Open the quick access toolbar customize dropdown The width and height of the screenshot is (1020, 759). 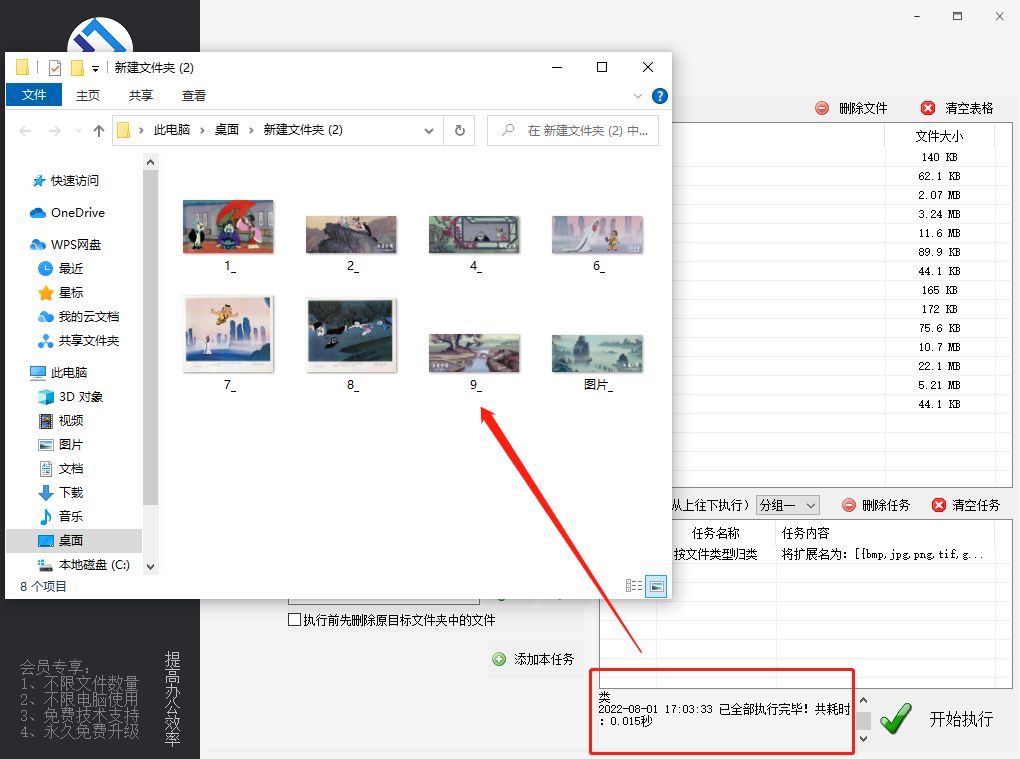[96, 68]
